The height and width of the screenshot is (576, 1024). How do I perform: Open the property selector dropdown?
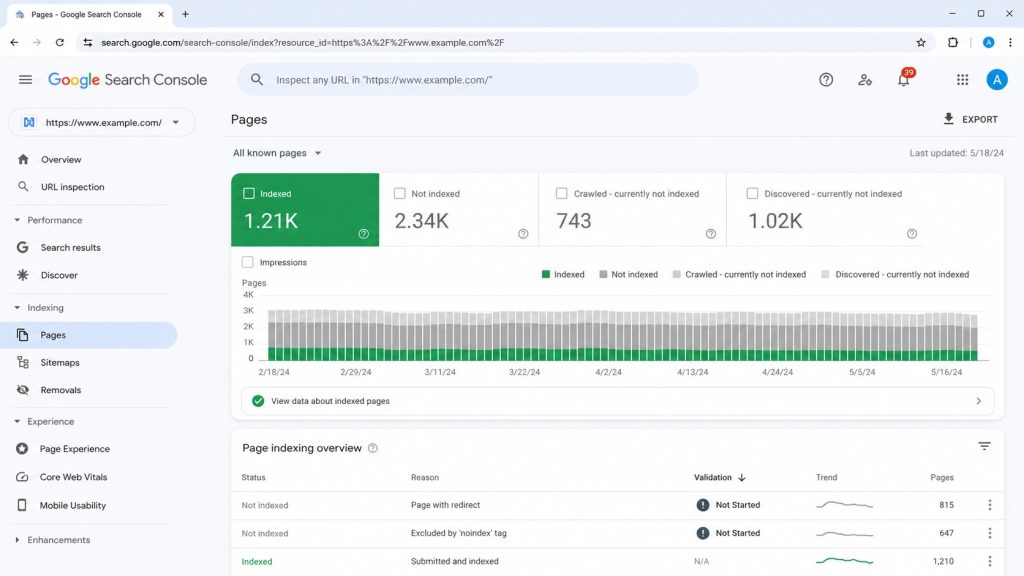[102, 122]
